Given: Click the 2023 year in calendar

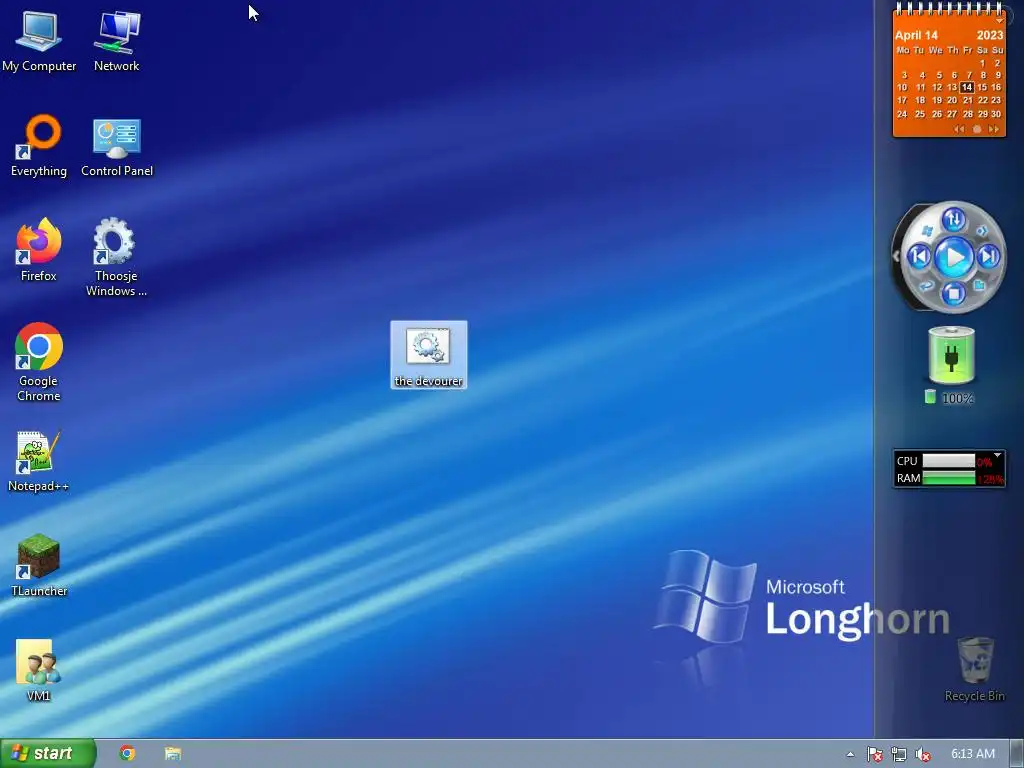Looking at the screenshot, I should (989, 35).
